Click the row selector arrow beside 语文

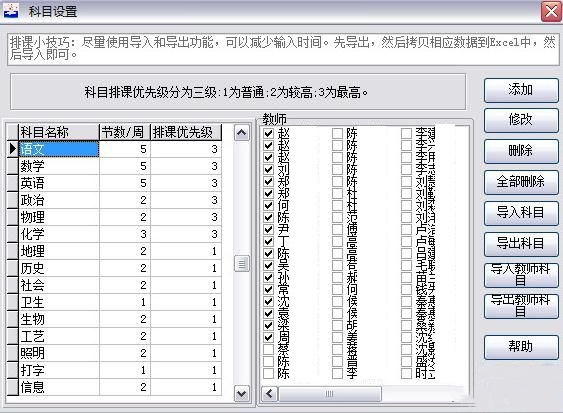(13, 149)
